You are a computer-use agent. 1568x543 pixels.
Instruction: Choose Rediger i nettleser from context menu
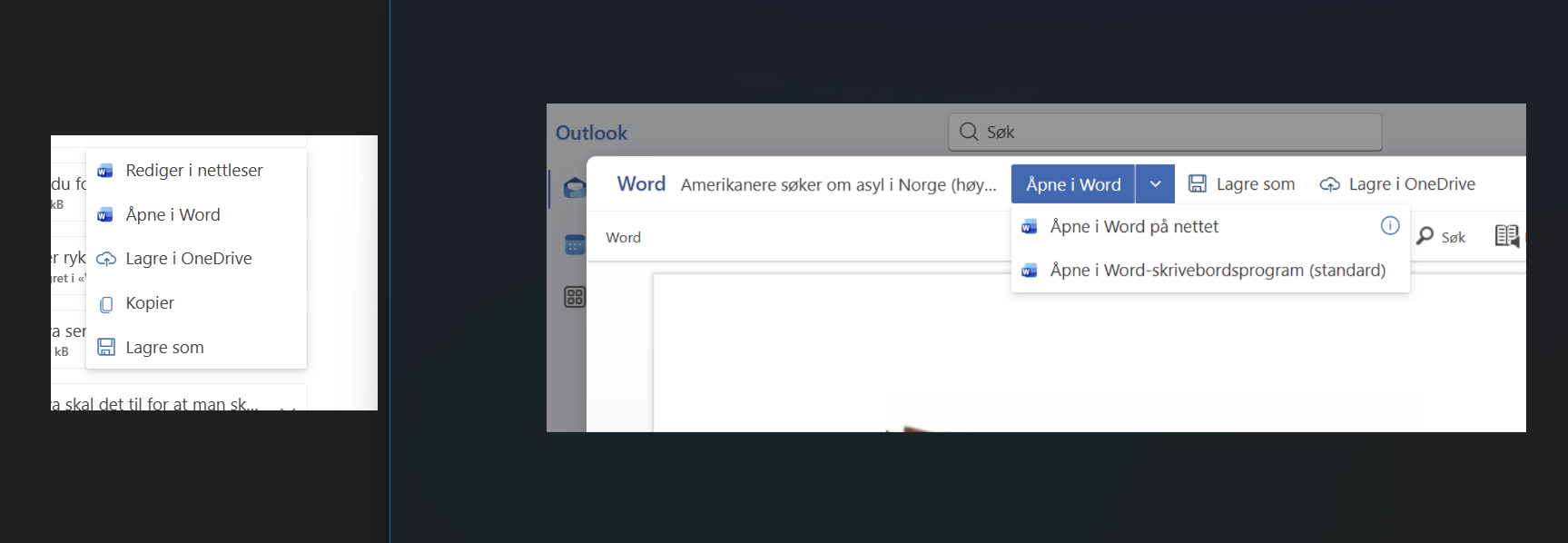coord(196,171)
